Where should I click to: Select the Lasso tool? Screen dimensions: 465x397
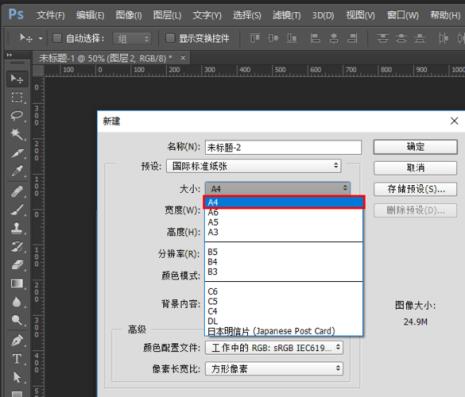(17, 116)
